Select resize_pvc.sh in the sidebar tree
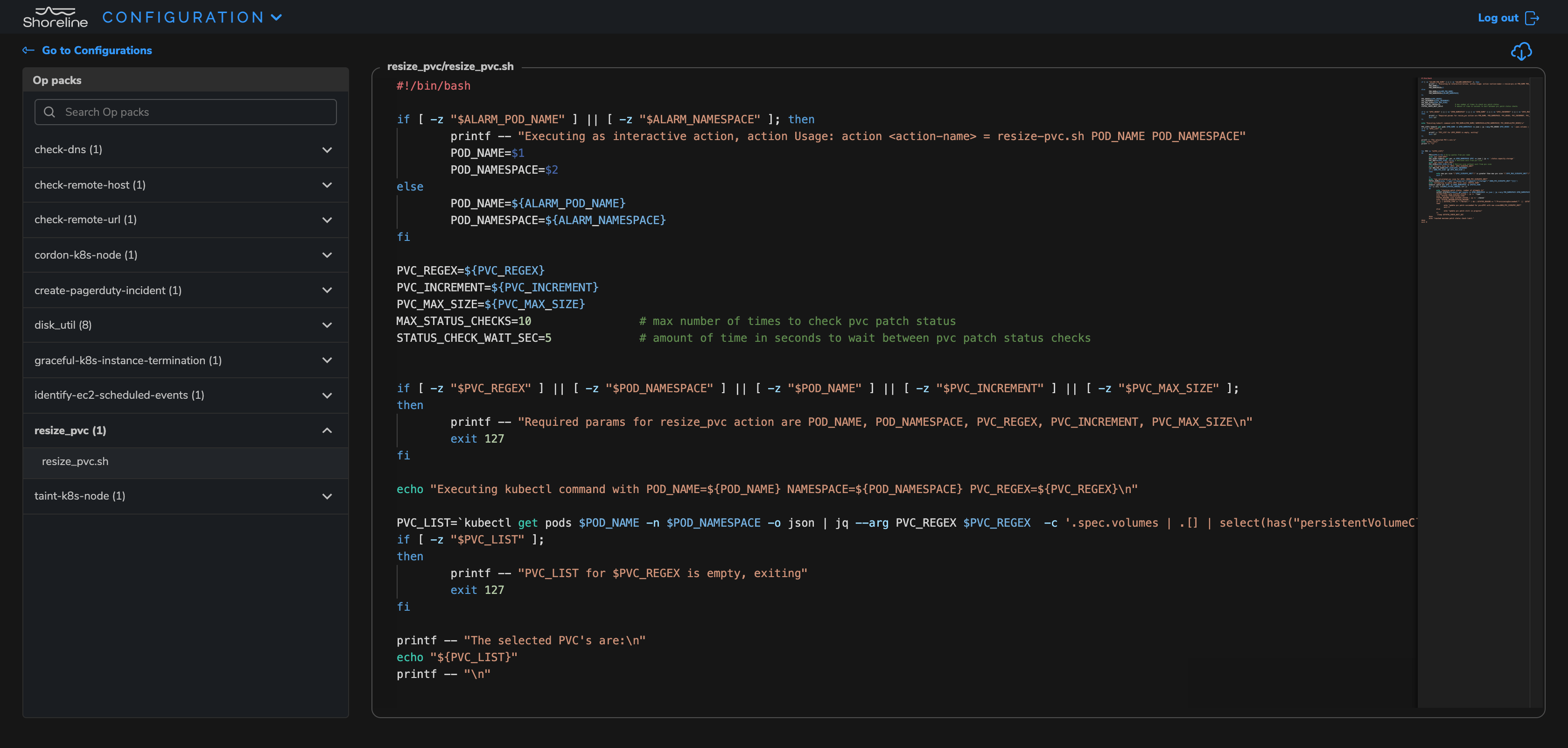This screenshot has height=748, width=1568. coord(75,461)
